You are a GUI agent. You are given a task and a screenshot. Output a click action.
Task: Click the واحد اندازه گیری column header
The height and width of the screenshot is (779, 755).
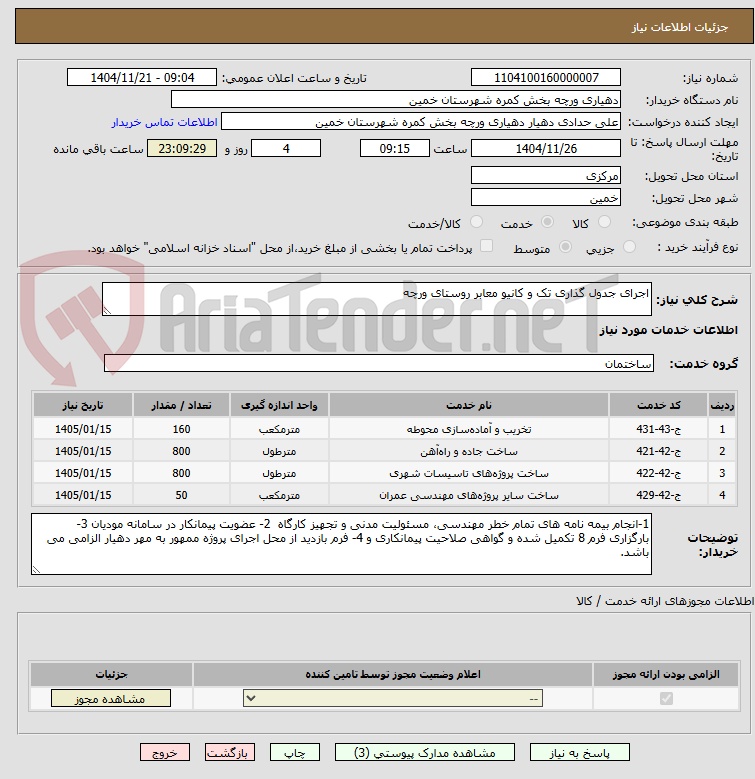coord(279,405)
